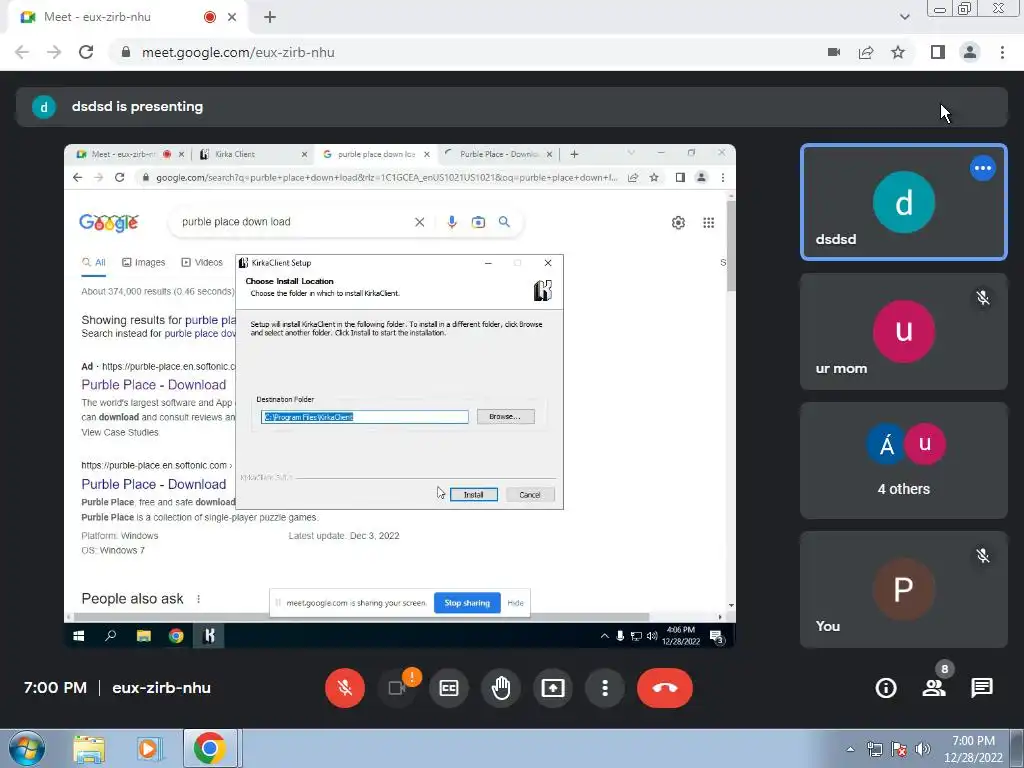Viewport: 1024px width, 768px height.
Task: Clear the Google search box
Action: tap(419, 222)
